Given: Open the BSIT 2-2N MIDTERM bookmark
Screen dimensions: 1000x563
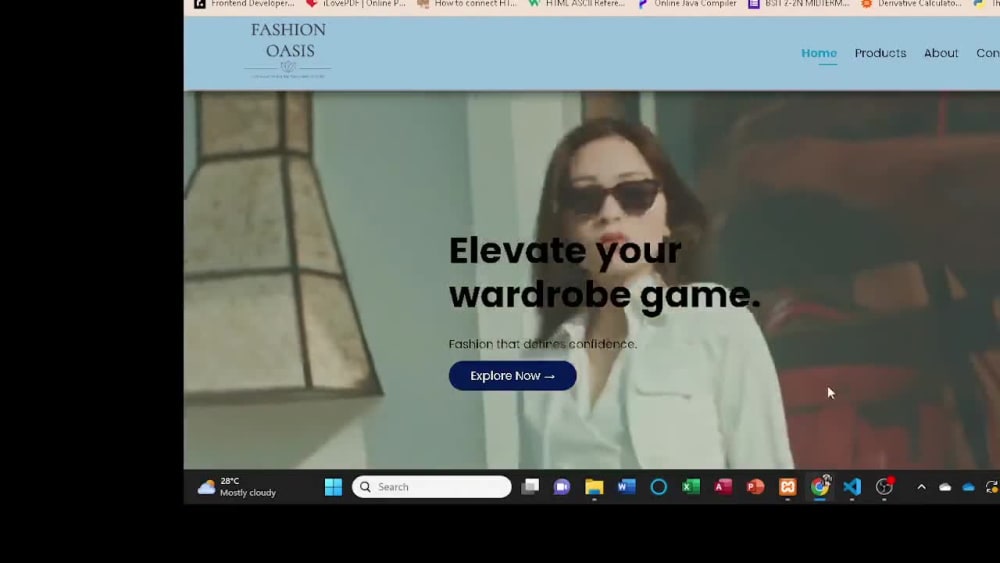Looking at the screenshot, I should (x=799, y=4).
